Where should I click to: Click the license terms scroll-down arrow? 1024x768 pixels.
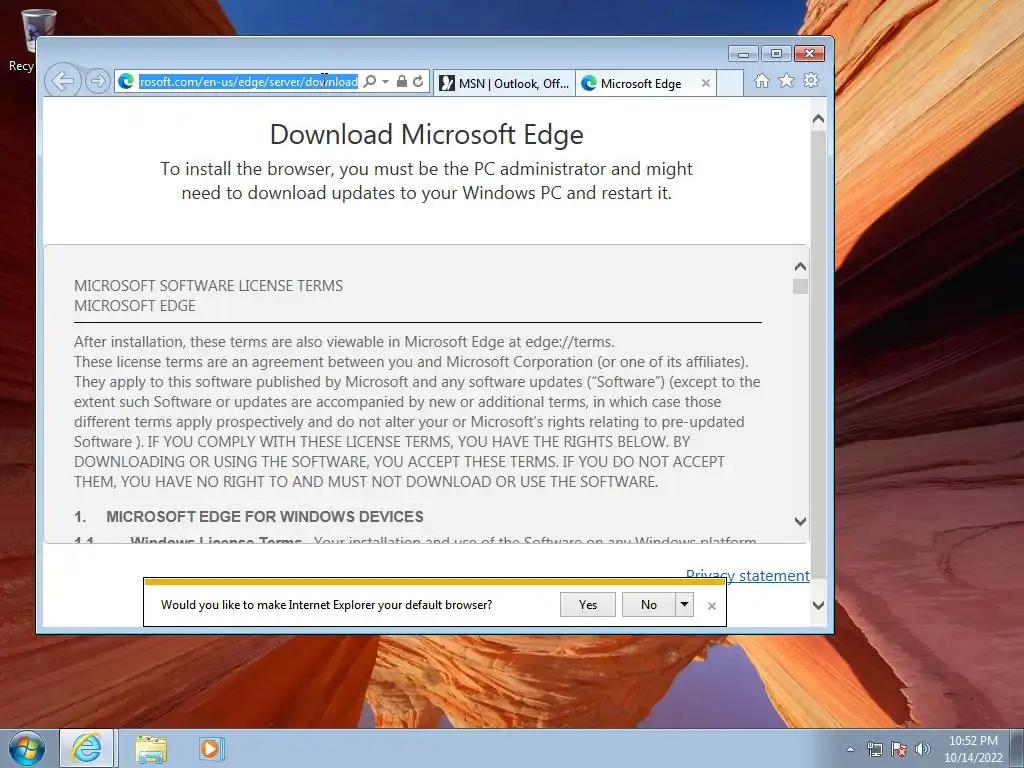pos(800,521)
